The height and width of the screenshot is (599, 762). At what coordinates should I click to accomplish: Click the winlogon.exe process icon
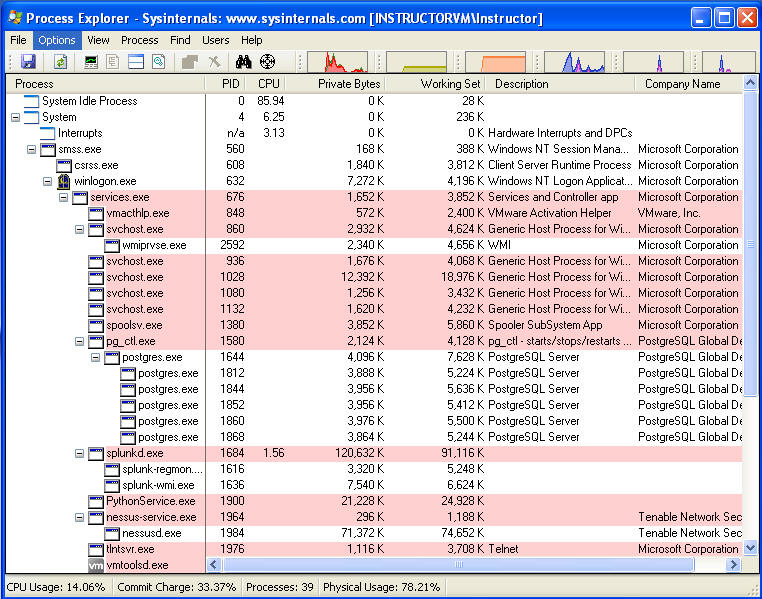point(64,181)
